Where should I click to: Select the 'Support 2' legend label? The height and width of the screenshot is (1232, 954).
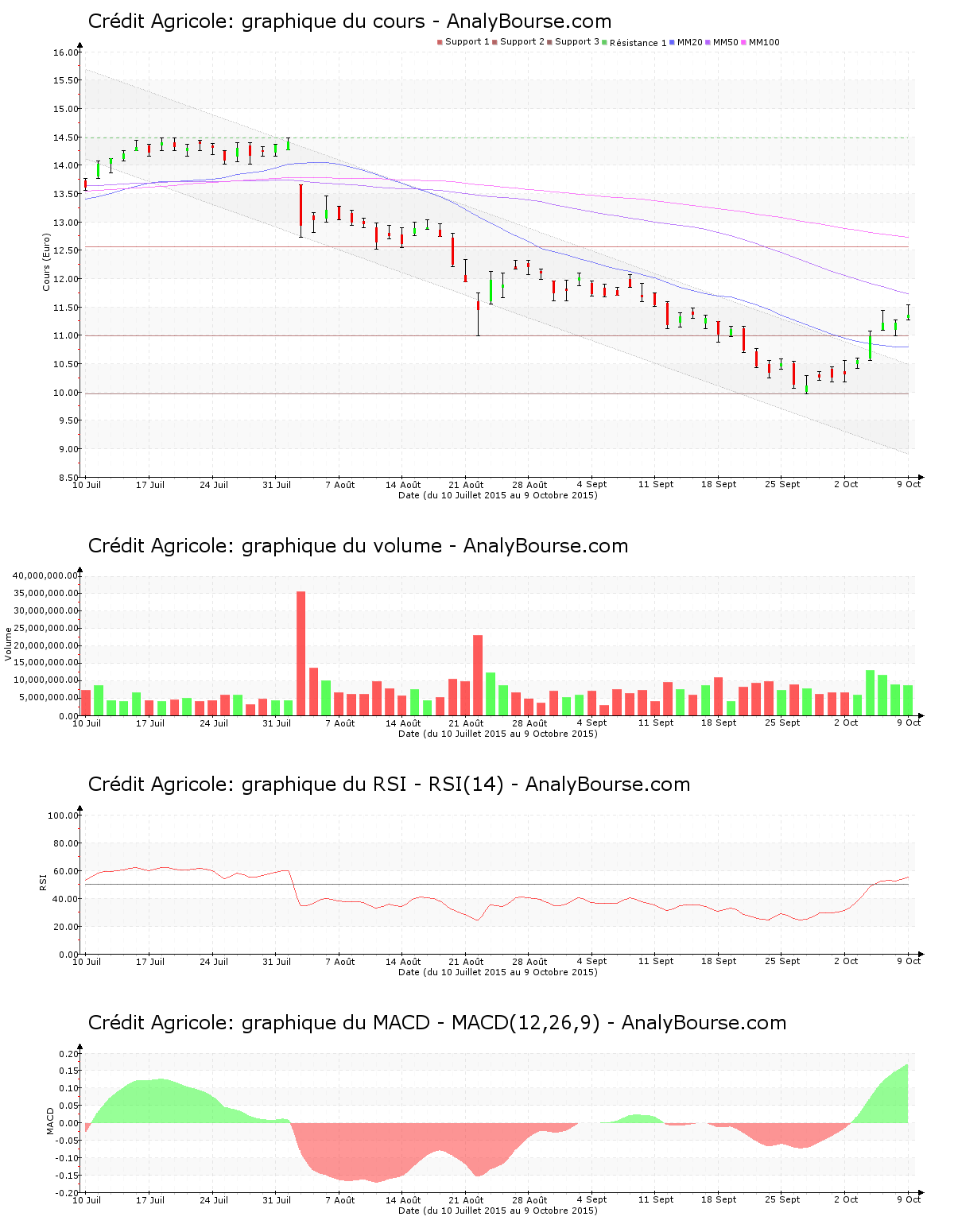pos(522,42)
